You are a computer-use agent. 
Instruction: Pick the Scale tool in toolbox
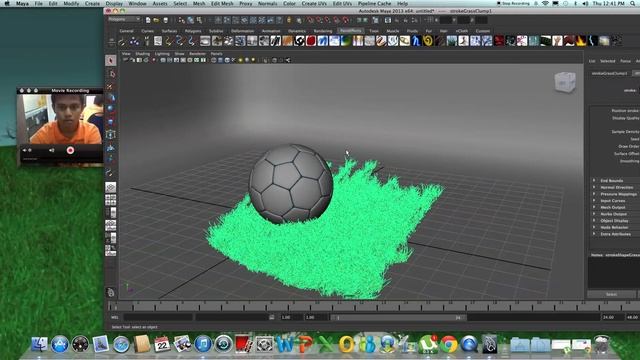(x=111, y=122)
